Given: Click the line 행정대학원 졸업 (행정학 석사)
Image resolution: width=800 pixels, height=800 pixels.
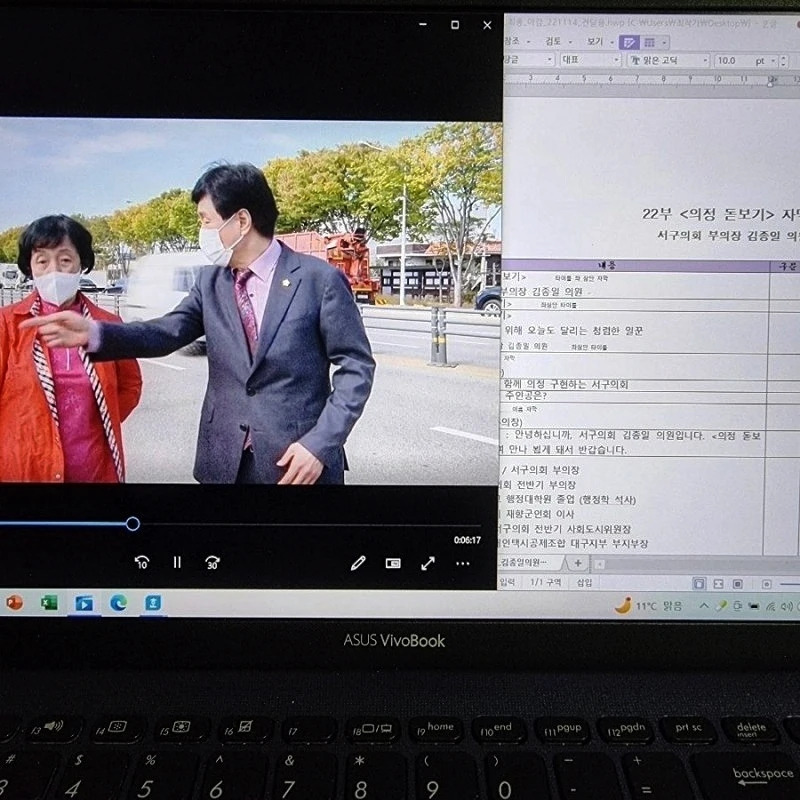Looking at the screenshot, I should coord(571,499).
